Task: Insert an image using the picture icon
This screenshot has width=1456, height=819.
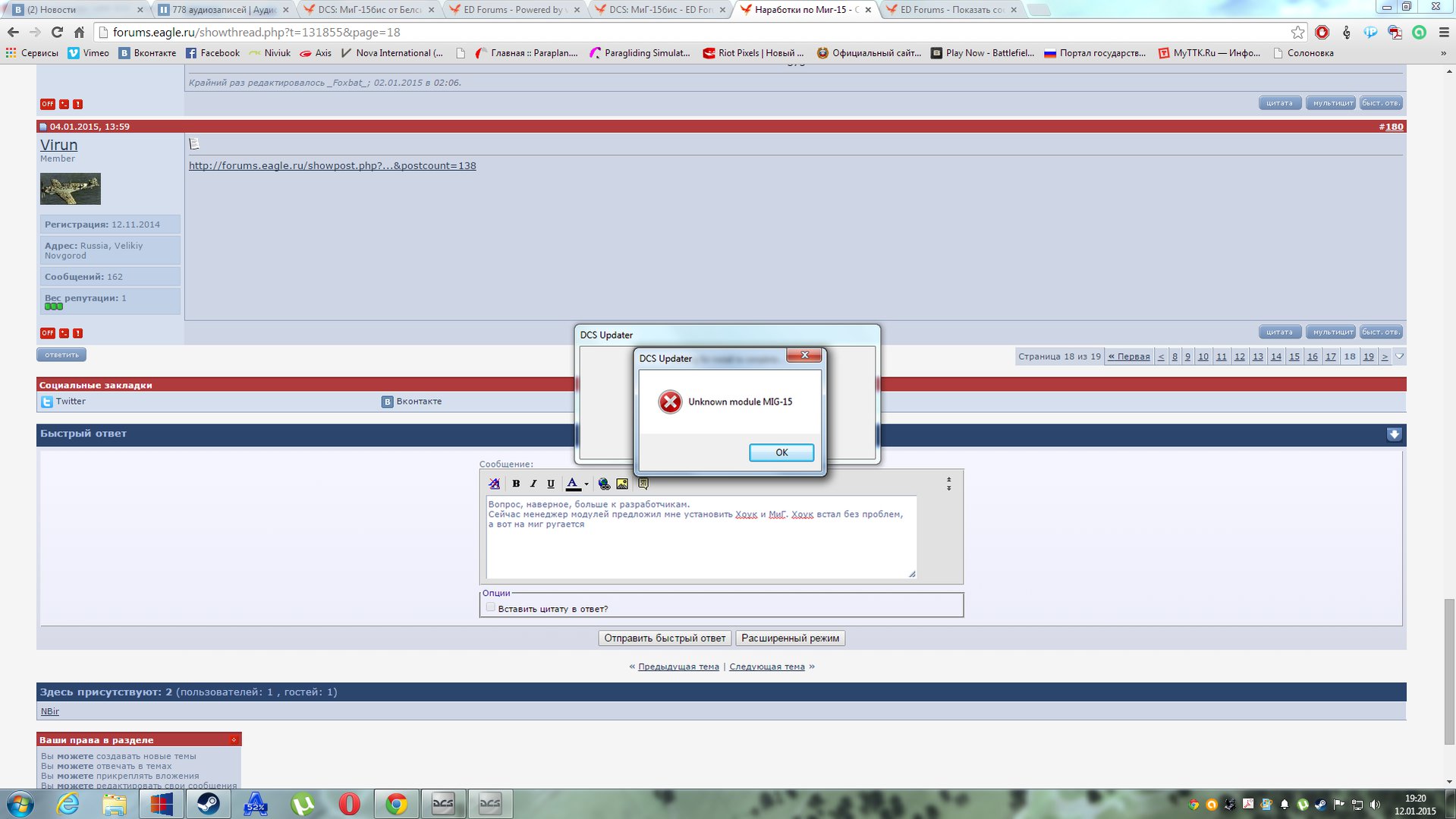Action: pos(622,484)
